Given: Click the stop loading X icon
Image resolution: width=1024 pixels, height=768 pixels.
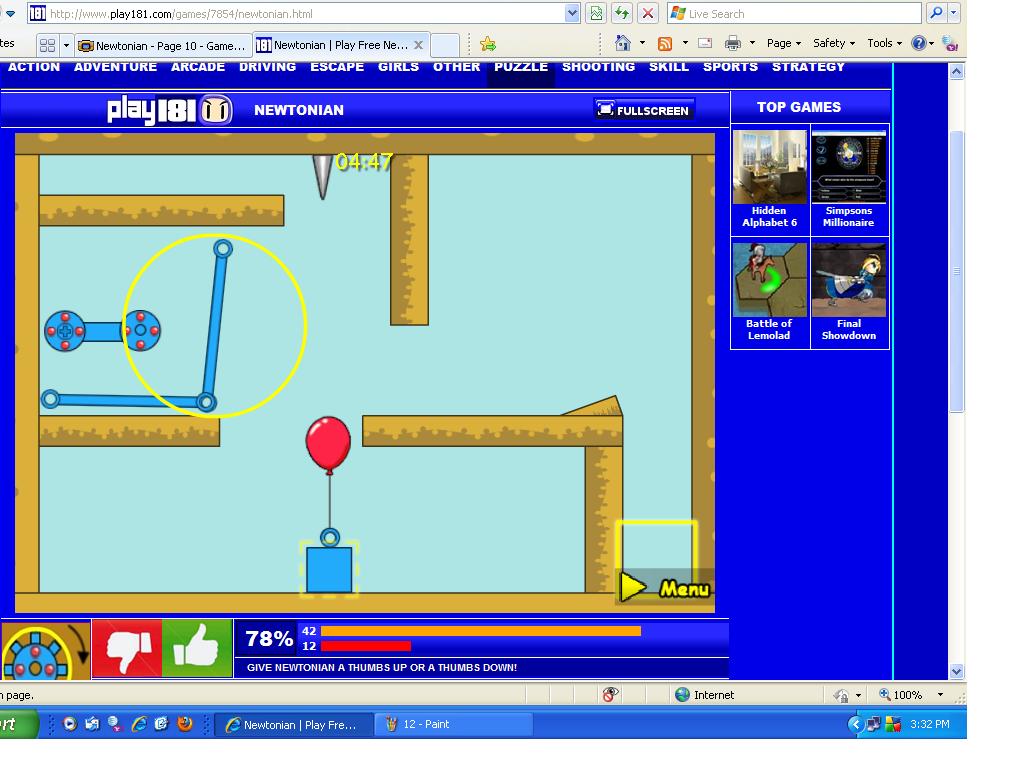Looking at the screenshot, I should coord(647,14).
